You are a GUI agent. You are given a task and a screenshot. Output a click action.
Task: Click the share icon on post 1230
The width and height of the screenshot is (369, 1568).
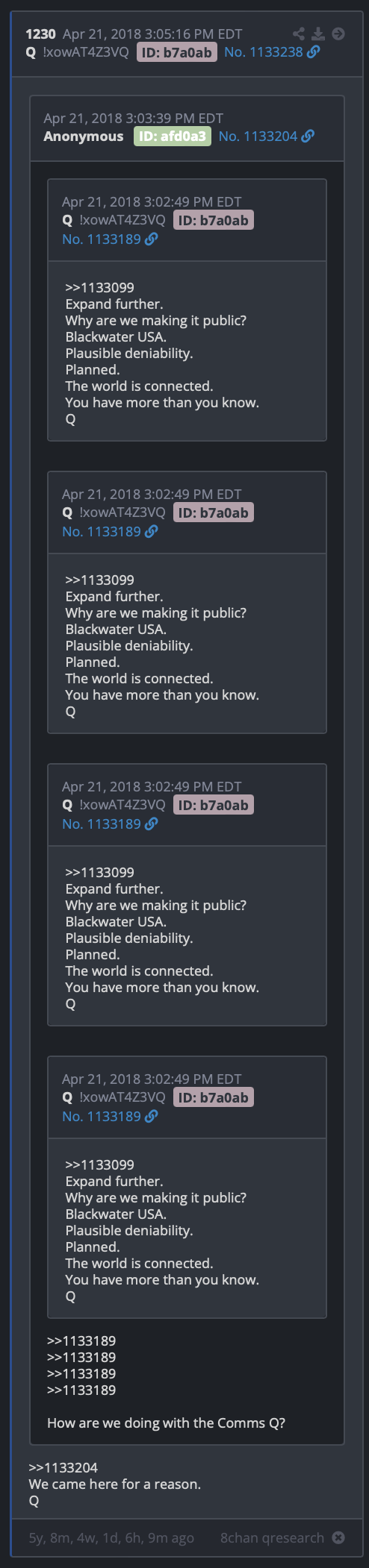(x=299, y=34)
